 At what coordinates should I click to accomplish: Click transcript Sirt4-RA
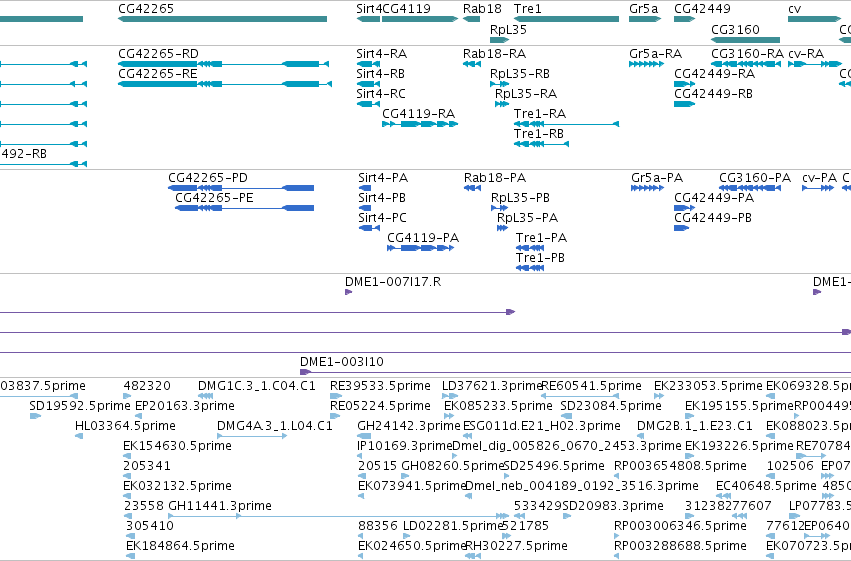[x=382, y=54]
